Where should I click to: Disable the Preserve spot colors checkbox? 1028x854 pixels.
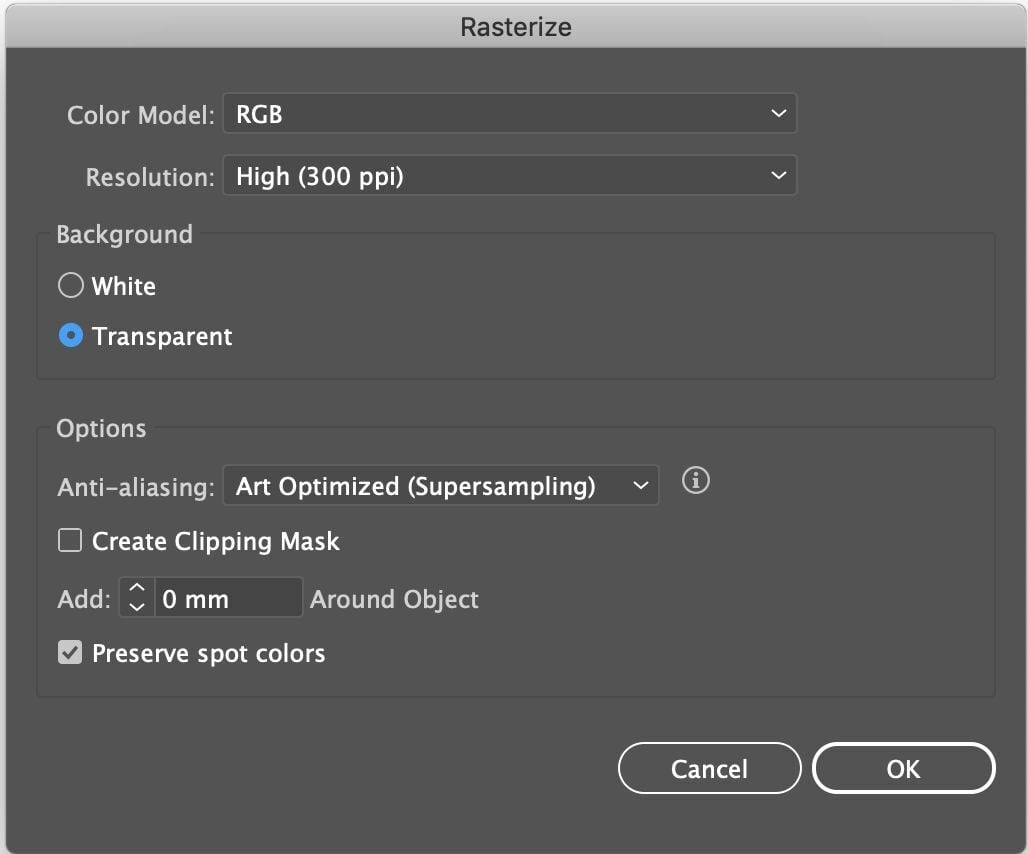(70, 653)
